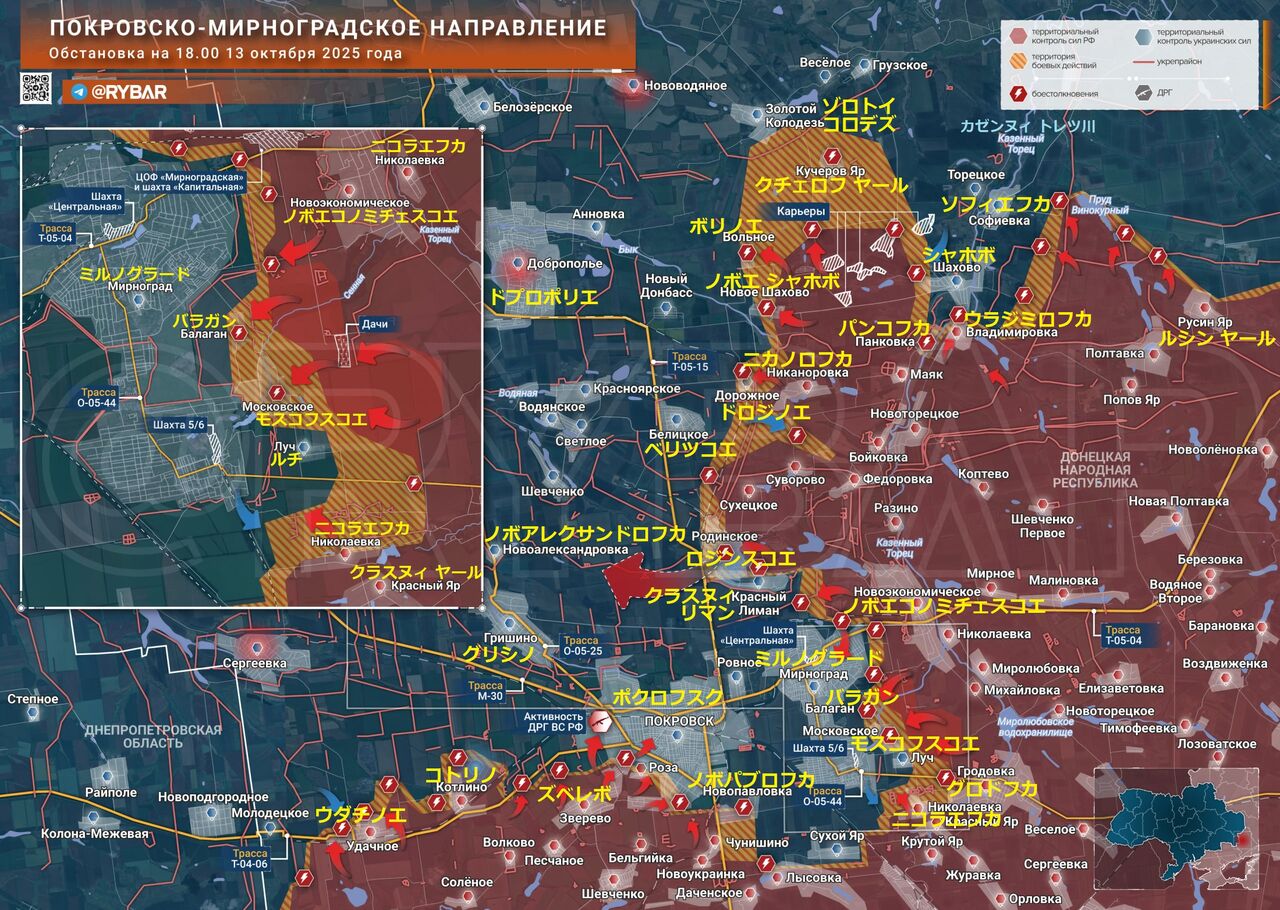
Task: Click the Котлино town label
Action: [x=460, y=787]
